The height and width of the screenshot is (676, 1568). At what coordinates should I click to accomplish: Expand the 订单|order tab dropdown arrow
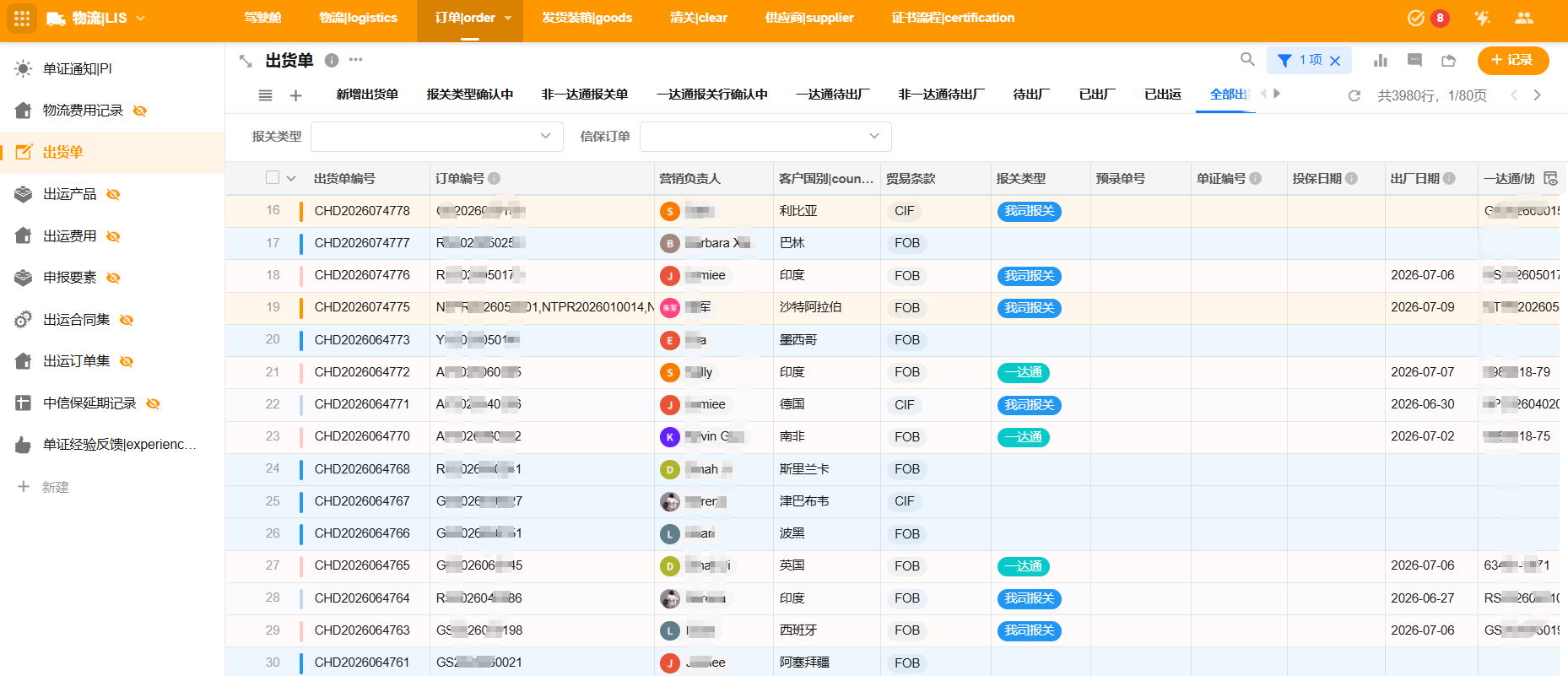pos(508,18)
